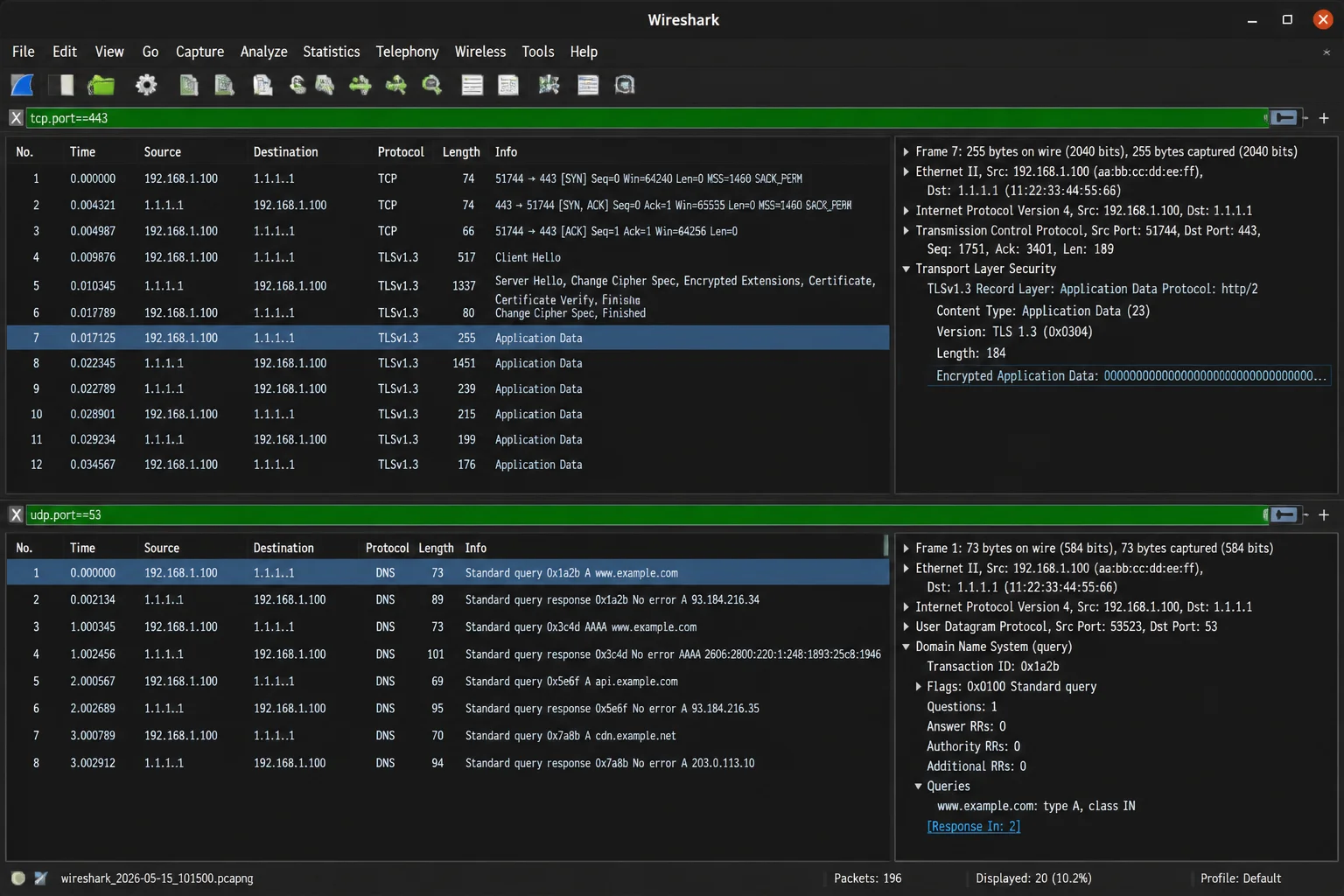Expand Ethernet II node in upper details pane
Viewport: 1344px width, 896px height.
click(906, 171)
